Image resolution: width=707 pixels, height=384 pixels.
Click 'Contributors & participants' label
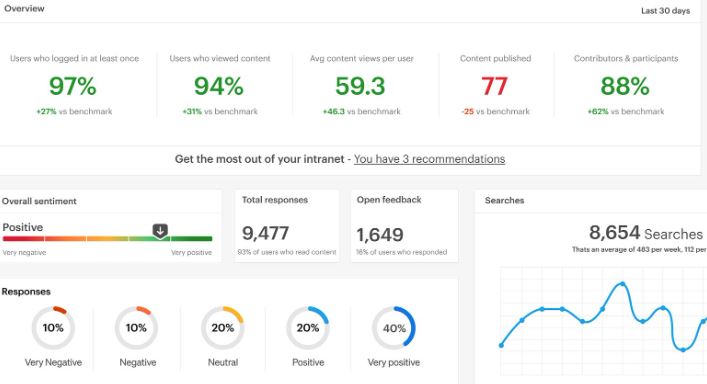[x=626, y=59]
